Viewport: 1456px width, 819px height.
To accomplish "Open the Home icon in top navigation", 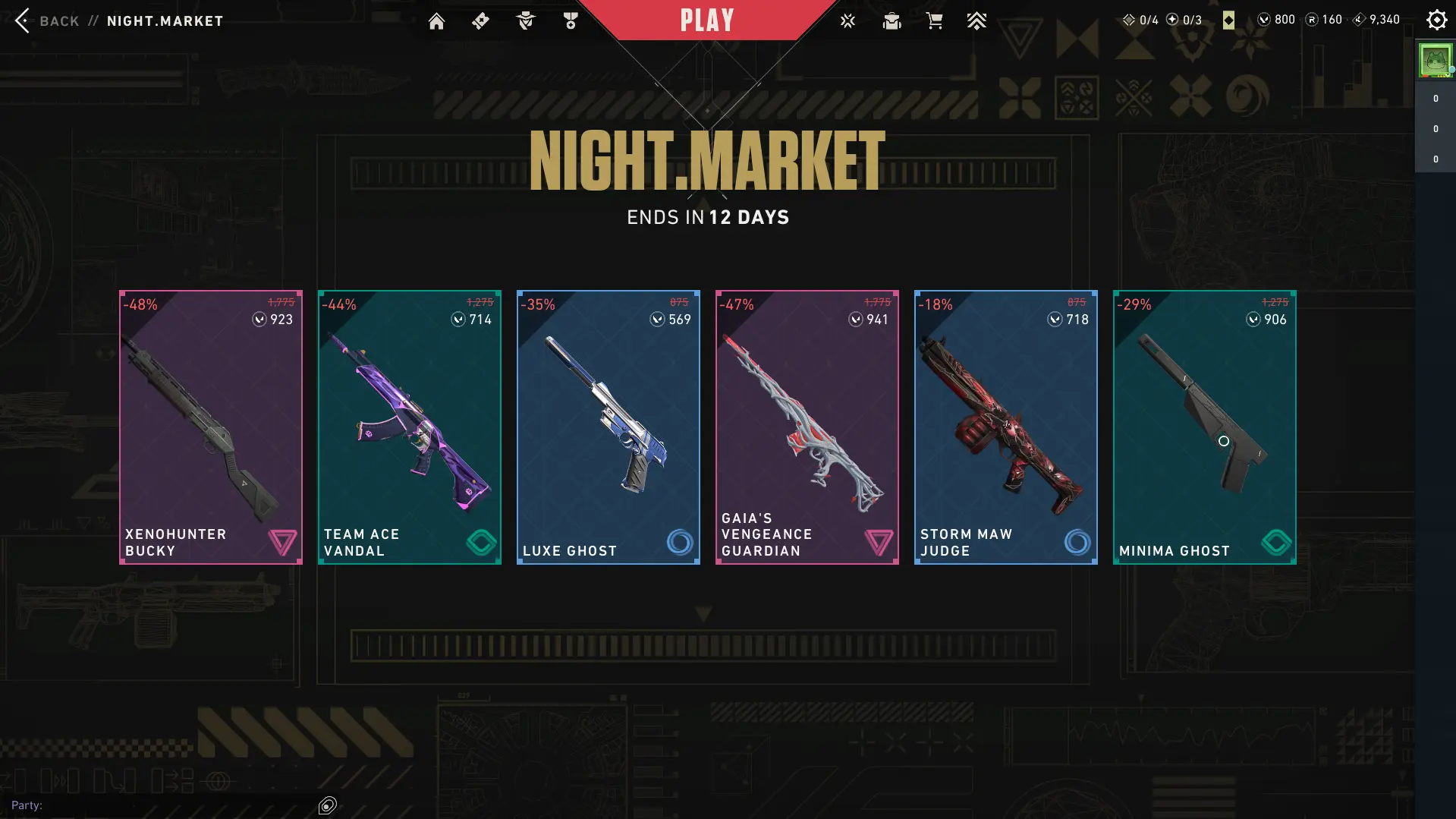I will [x=436, y=21].
